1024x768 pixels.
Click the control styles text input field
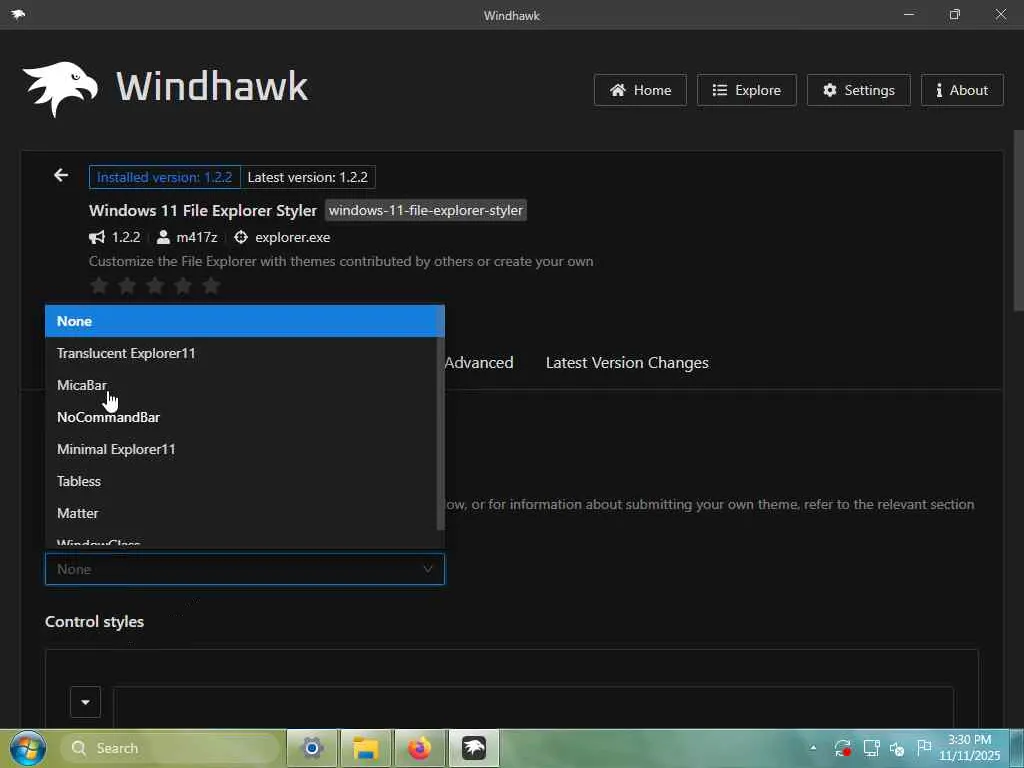pos(534,707)
